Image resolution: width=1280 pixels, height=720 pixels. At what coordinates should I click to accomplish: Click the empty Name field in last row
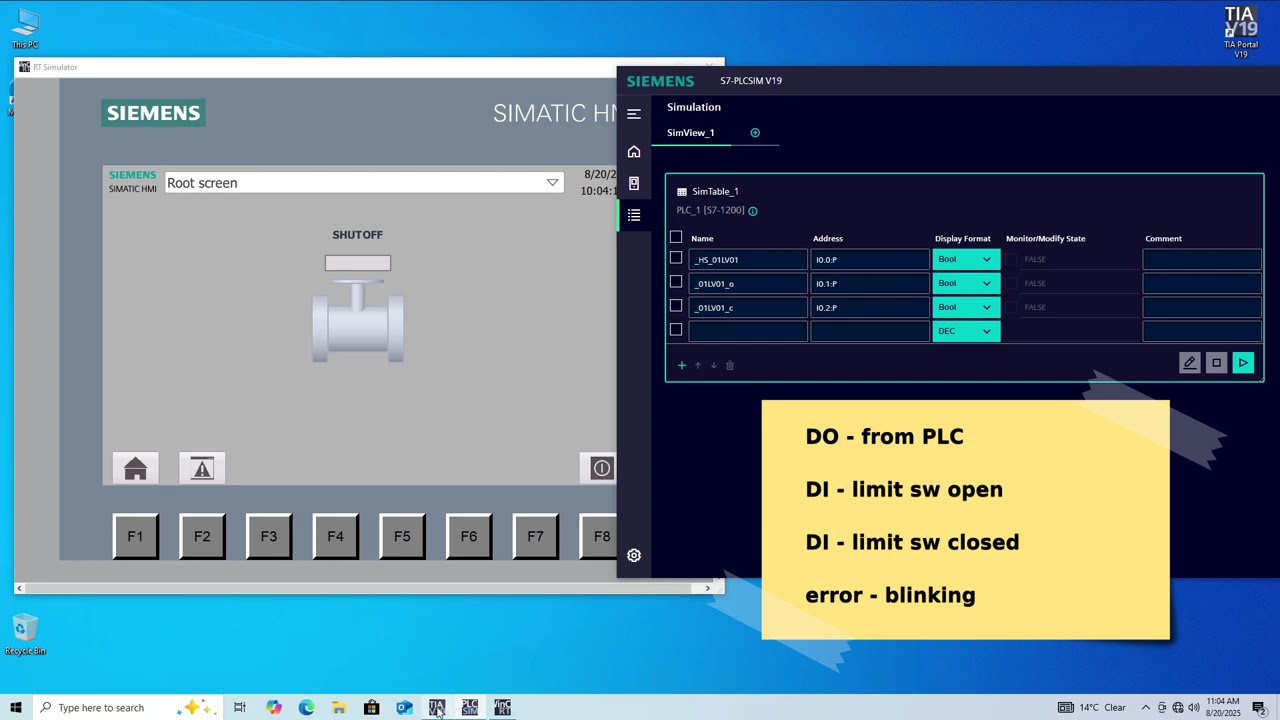[748, 332]
